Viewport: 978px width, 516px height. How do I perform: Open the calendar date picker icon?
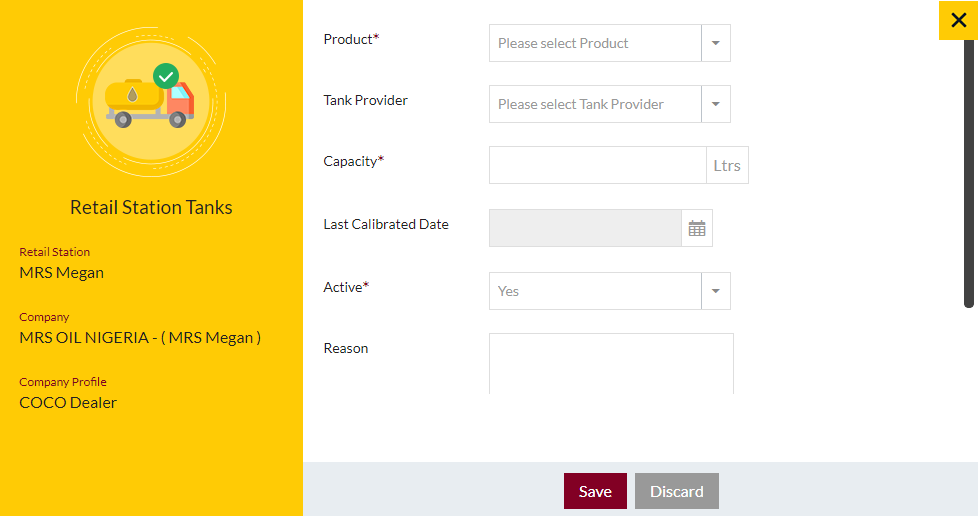(697, 228)
